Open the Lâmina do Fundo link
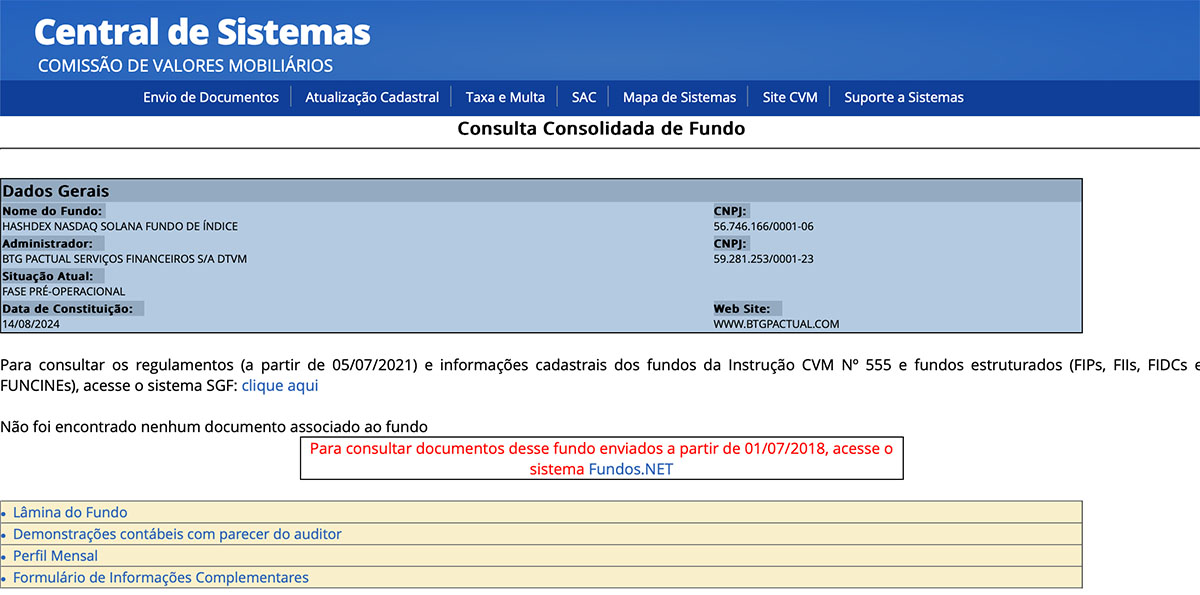The image size is (1200, 595). 70,512
